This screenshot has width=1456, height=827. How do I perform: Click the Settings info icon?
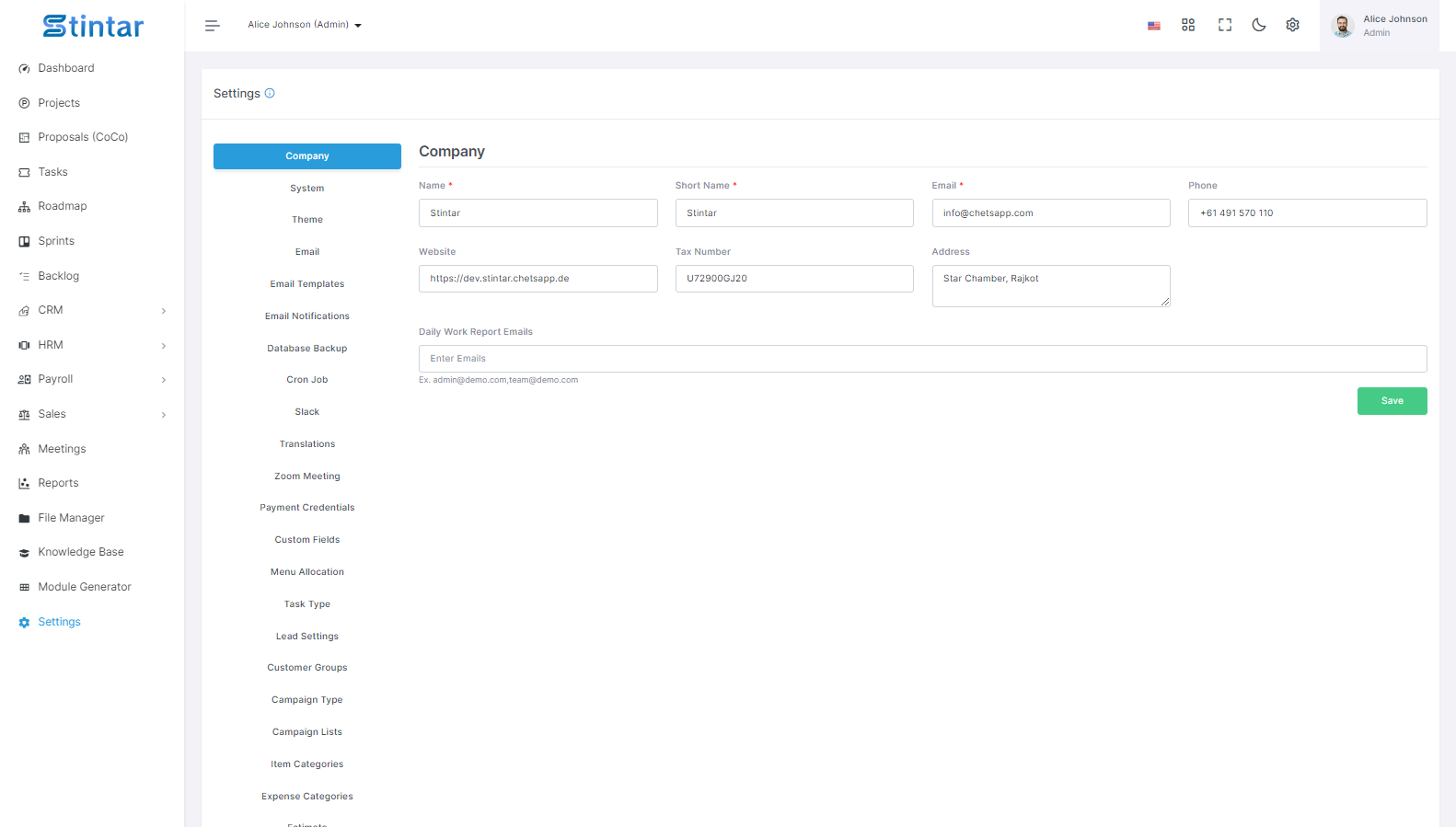click(270, 93)
